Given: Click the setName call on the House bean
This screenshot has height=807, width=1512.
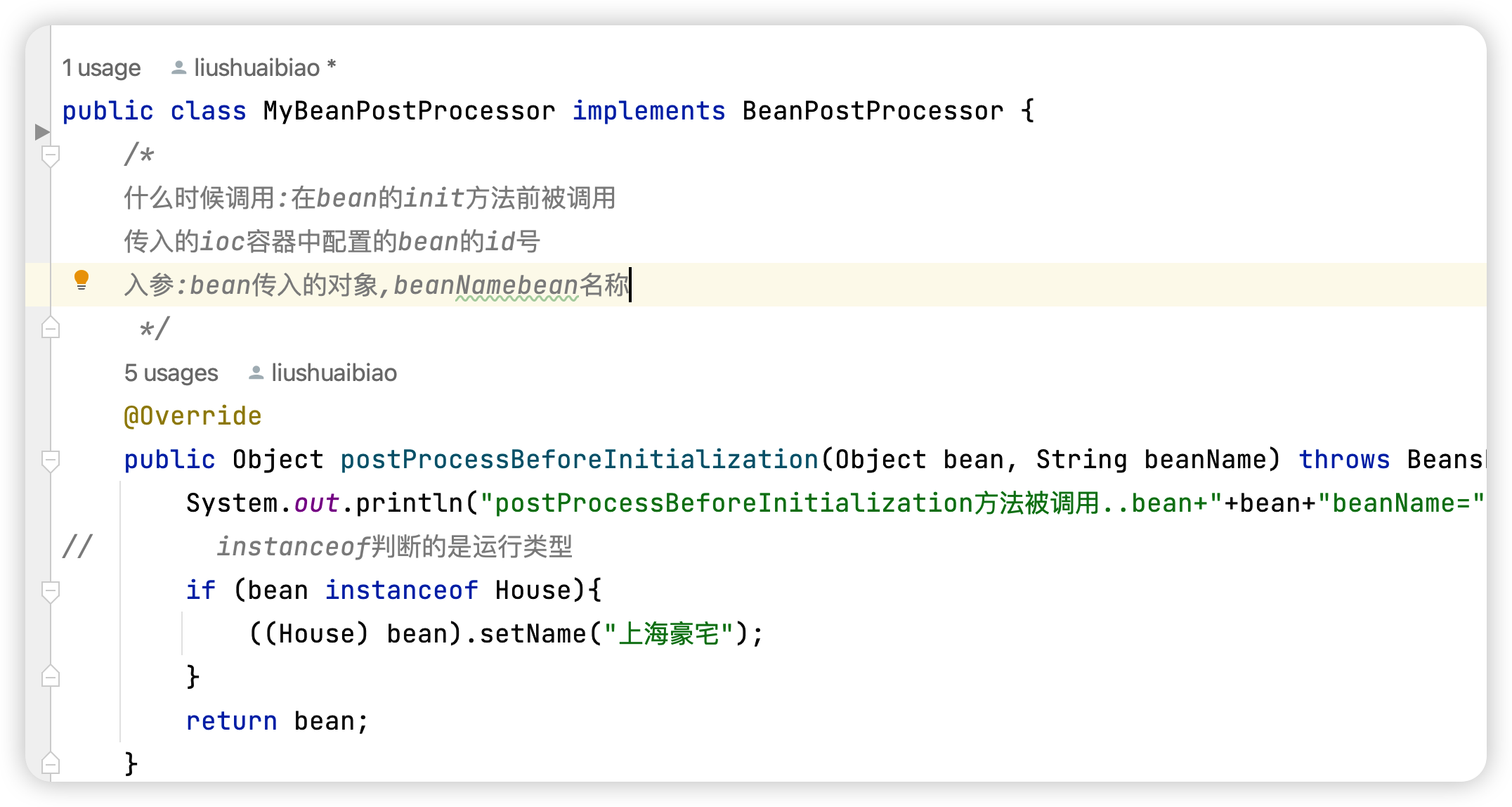Looking at the screenshot, I should point(533,634).
